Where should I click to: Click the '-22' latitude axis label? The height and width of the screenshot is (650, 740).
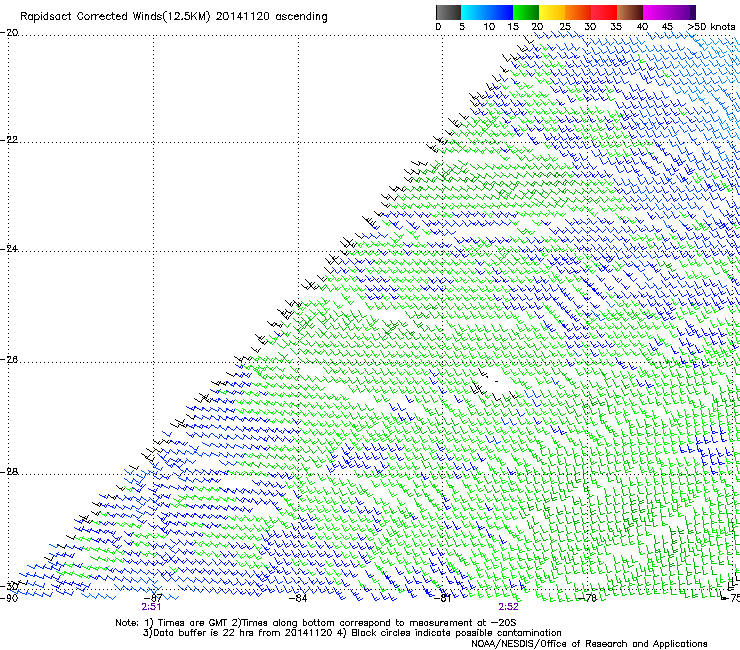[x=9, y=140]
